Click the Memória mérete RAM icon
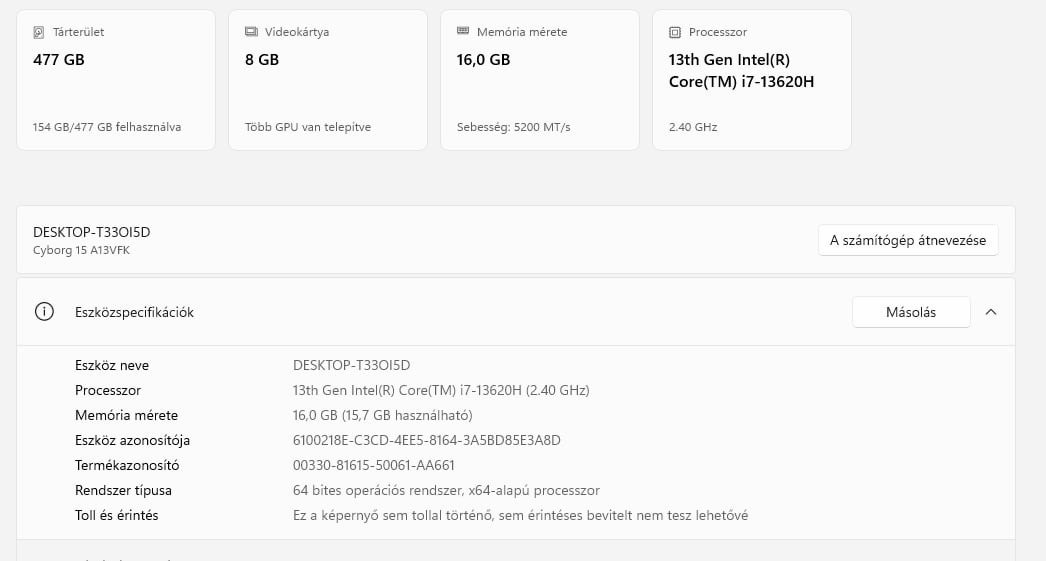Screen dimensions: 1046x561 (x=463, y=32)
